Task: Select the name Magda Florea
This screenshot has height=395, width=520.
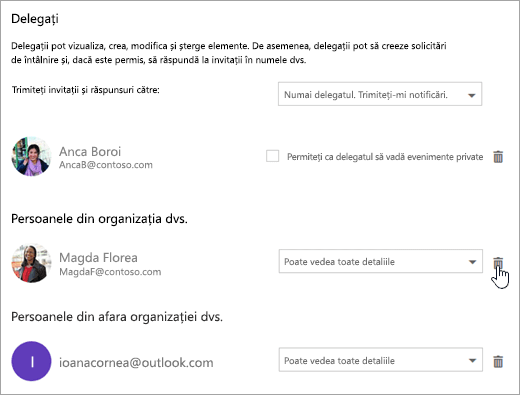Action: click(98, 258)
